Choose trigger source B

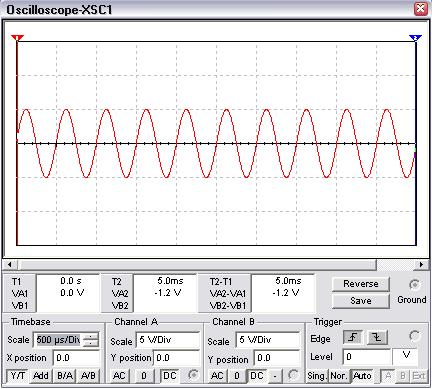403,376
